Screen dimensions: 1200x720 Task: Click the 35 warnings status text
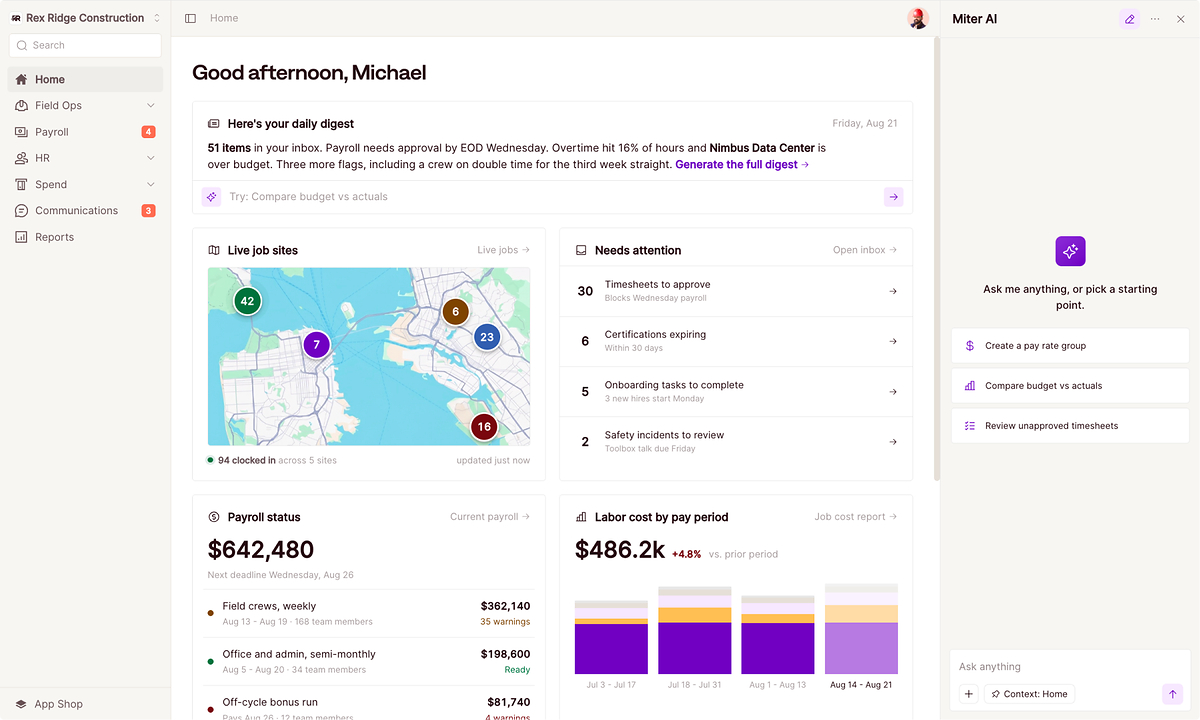505,622
